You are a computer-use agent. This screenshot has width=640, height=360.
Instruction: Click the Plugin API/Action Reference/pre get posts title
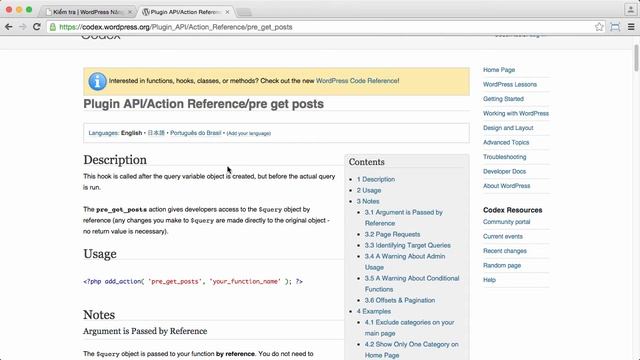click(x=203, y=104)
